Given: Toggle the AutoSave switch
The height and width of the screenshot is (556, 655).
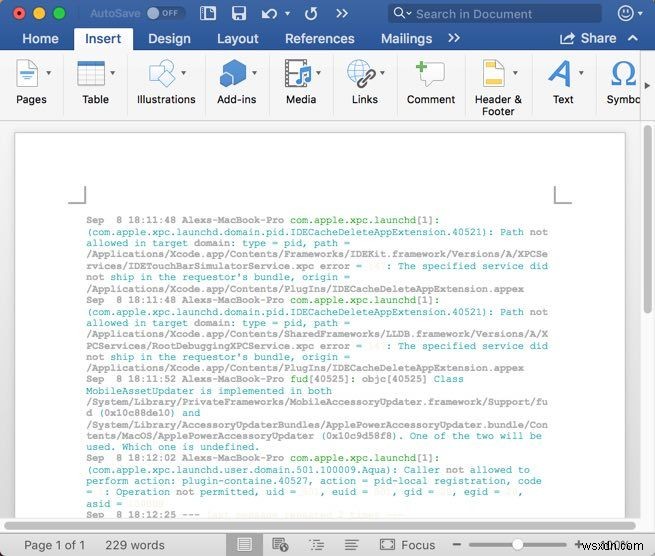Looking at the screenshot, I should tap(164, 13).
